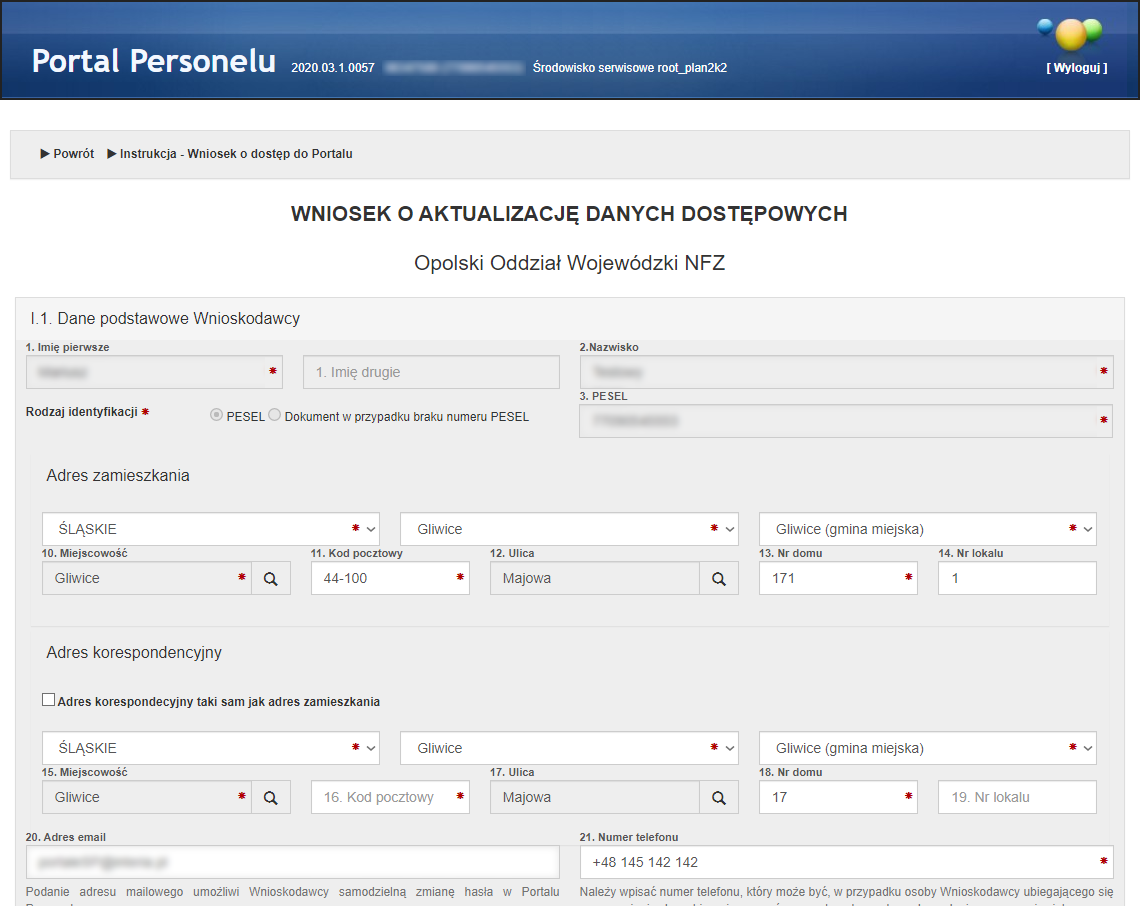Open residence Gliwice (gmina miejska) dropdown

[x=927, y=529]
